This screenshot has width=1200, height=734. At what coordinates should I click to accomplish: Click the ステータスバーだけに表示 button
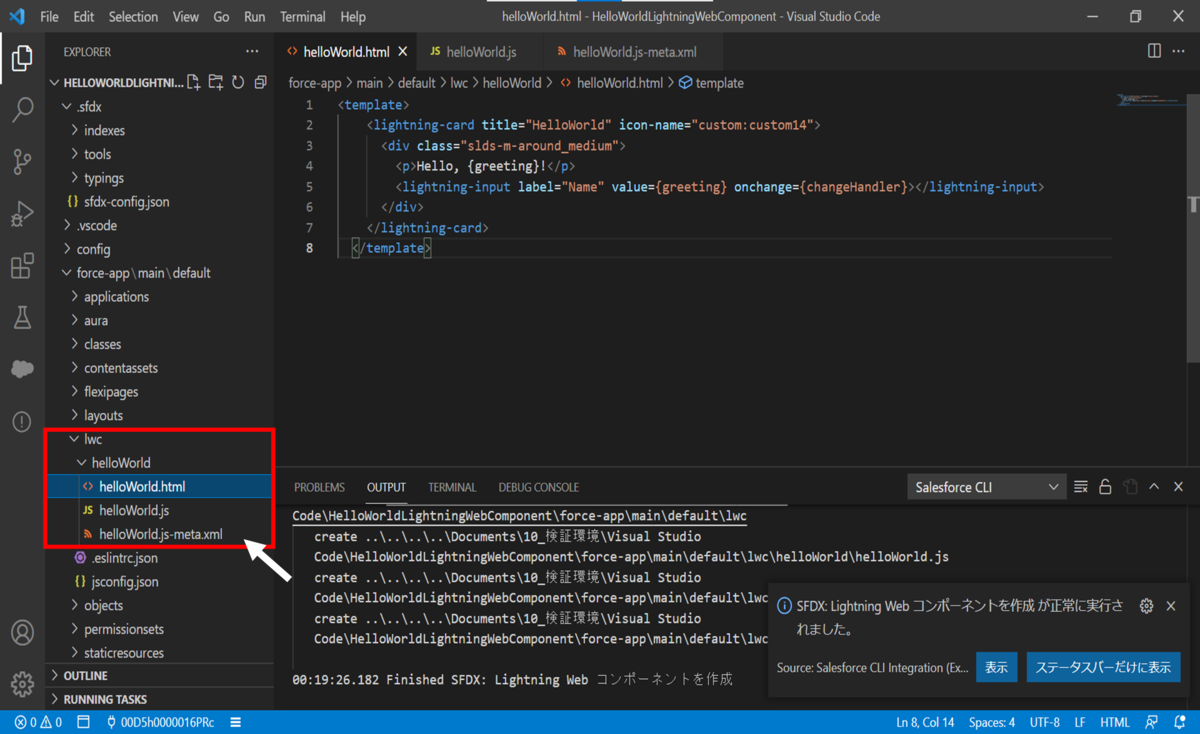1104,667
